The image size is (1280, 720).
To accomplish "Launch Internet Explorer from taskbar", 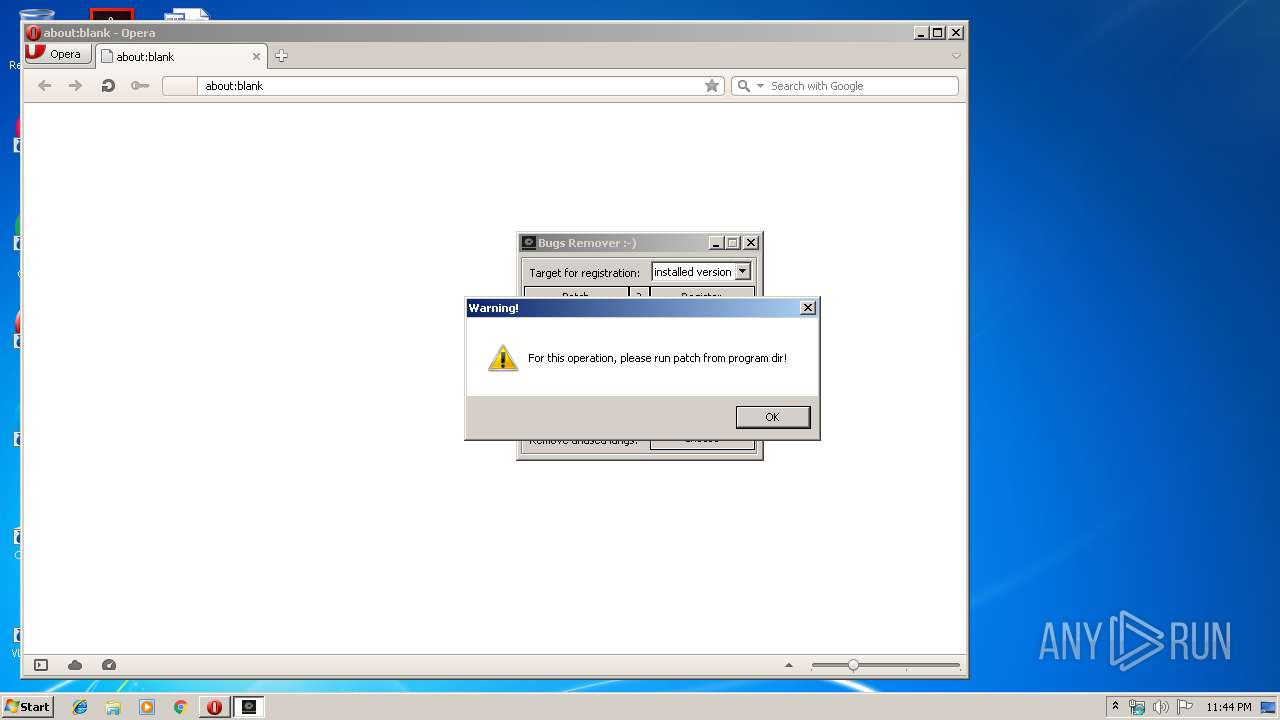I will 80,707.
